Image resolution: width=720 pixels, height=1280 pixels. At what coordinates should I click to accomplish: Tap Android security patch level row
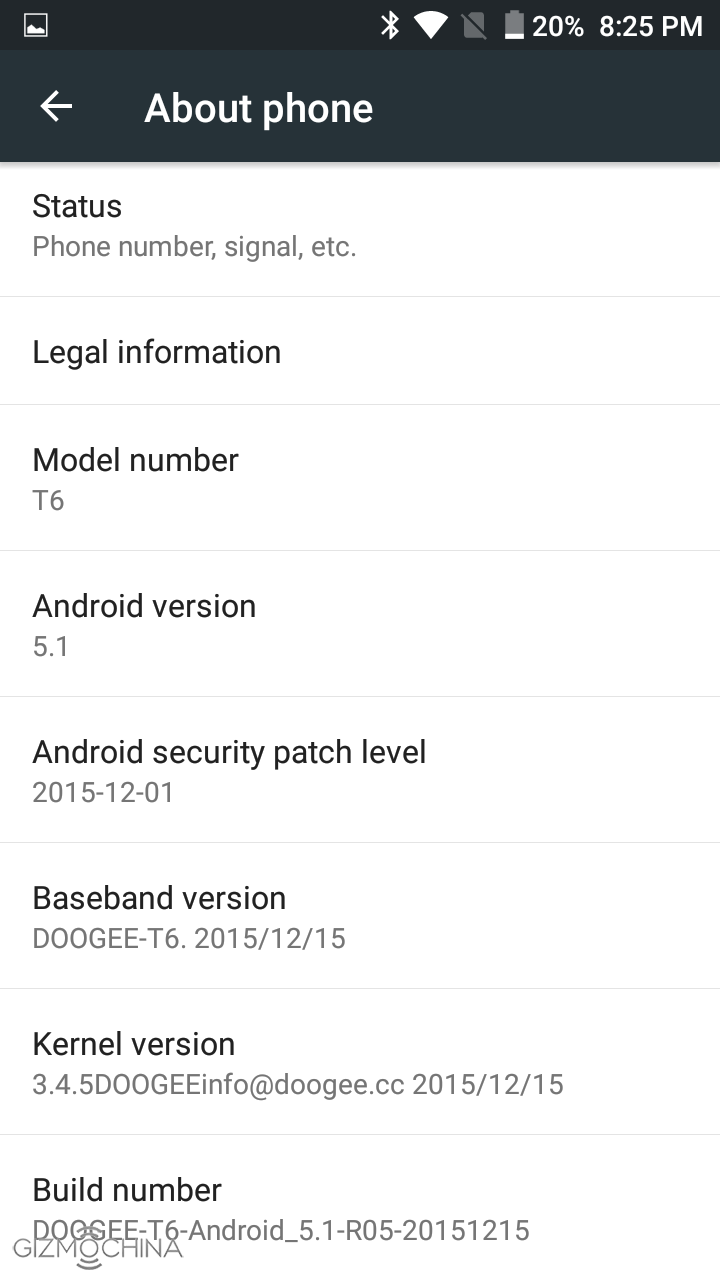[x=360, y=770]
